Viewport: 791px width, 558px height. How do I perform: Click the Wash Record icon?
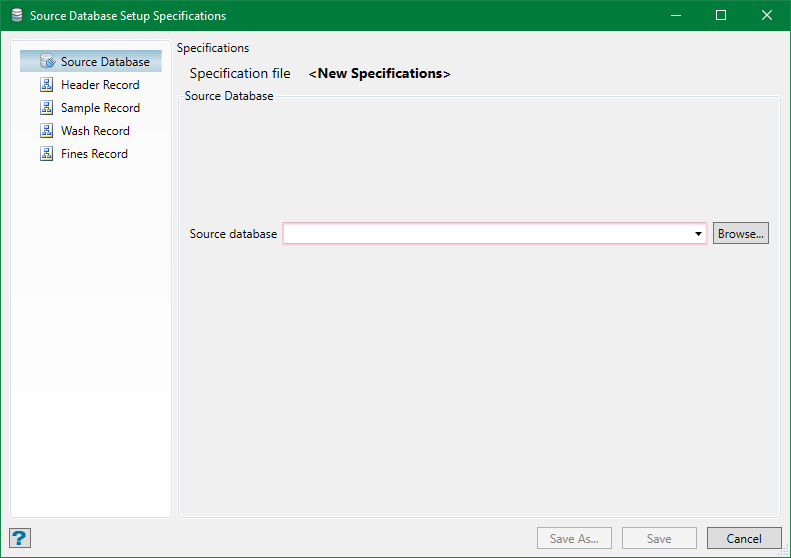(46, 131)
